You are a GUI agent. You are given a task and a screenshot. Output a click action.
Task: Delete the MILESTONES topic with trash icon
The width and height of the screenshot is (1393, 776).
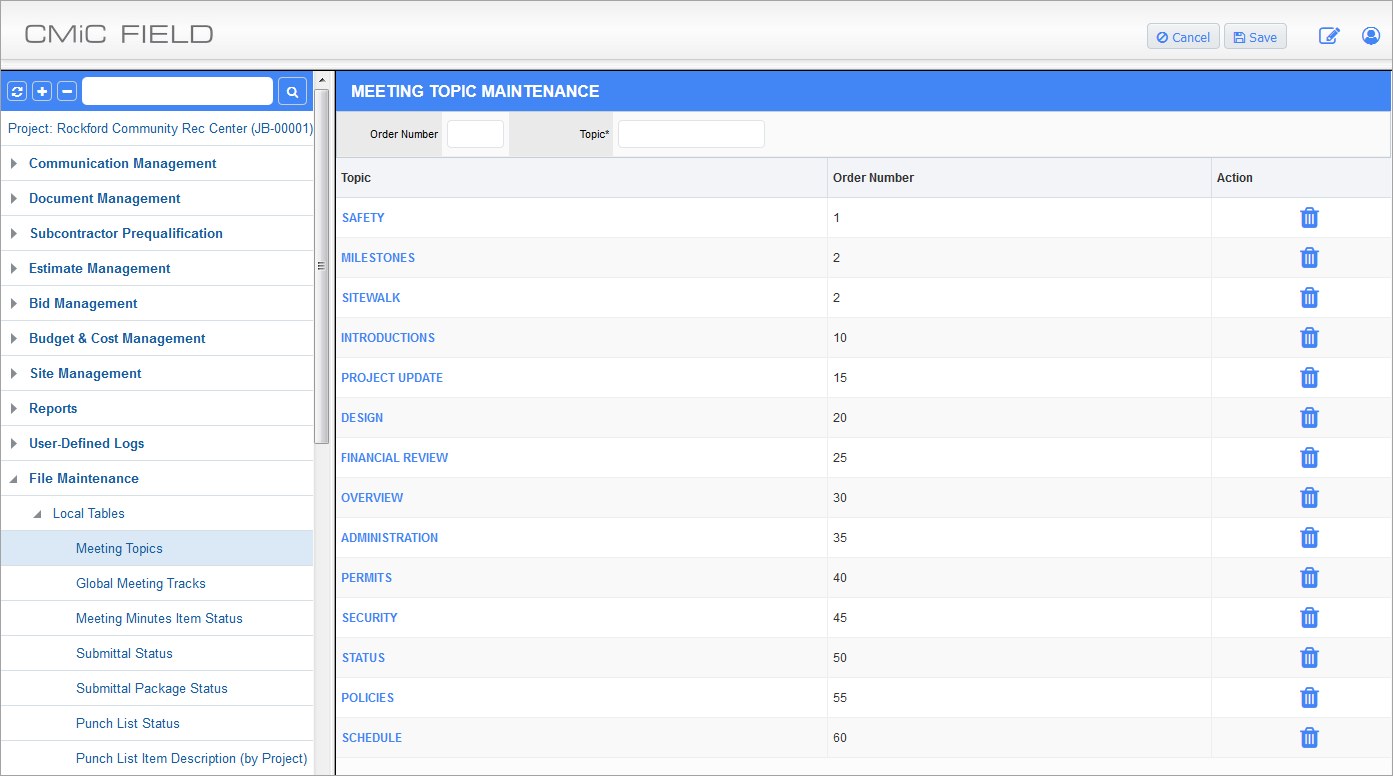pyautogui.click(x=1309, y=258)
